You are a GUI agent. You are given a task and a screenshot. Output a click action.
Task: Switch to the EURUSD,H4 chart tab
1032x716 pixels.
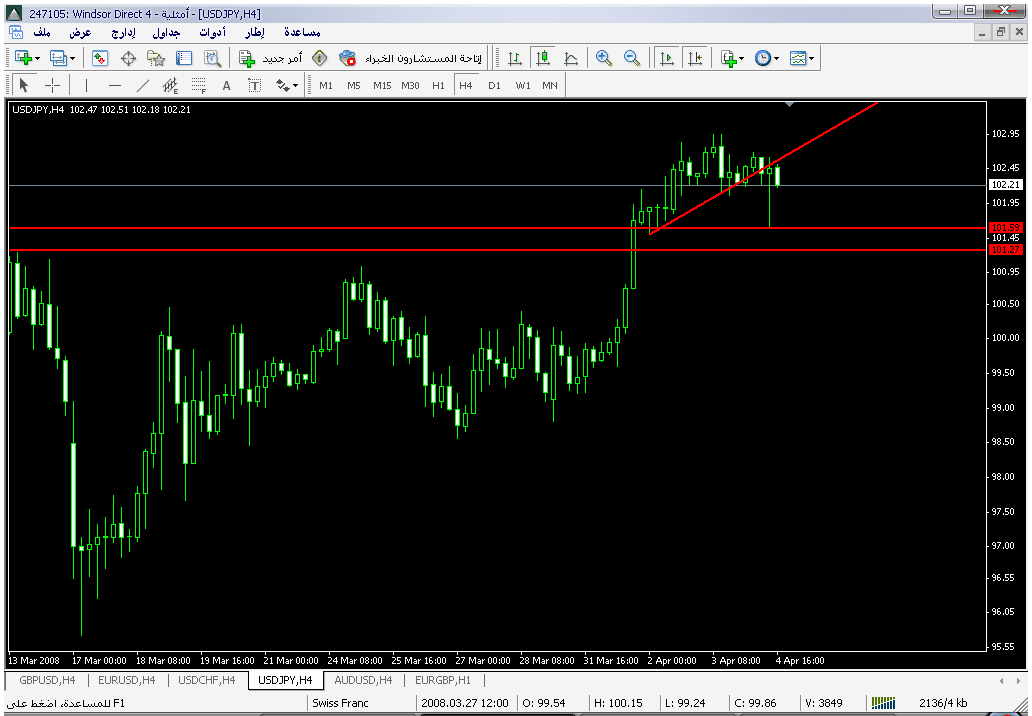126,680
